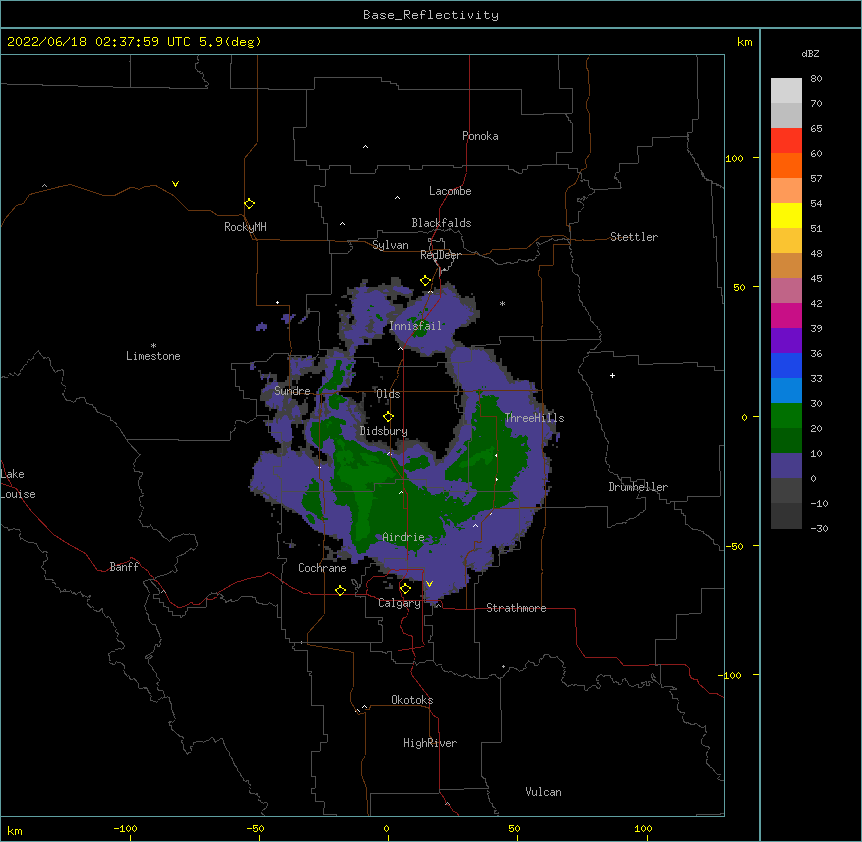Click the Lake Louise map label
Image resolution: width=862 pixels, height=842 pixels.
click(x=18, y=484)
